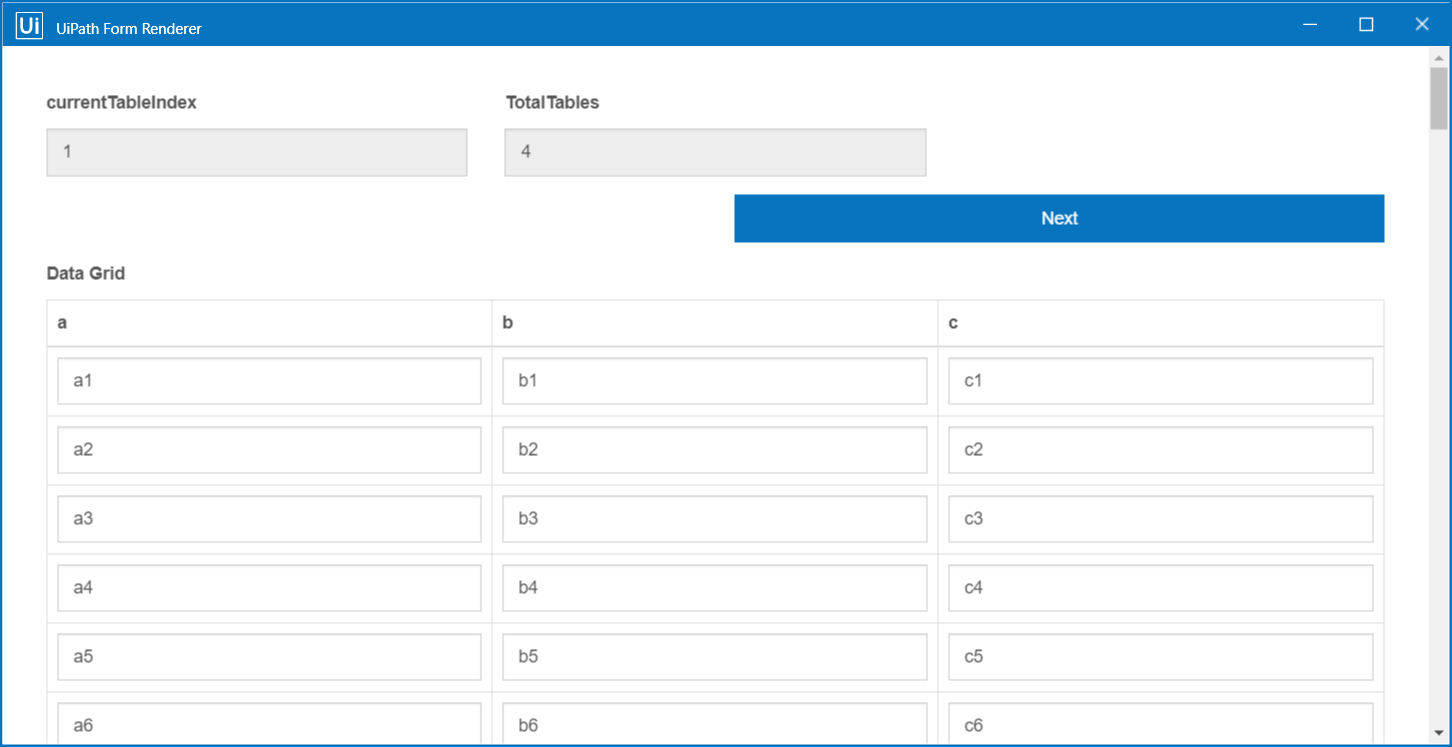Click into the a2 grid cell

269,450
